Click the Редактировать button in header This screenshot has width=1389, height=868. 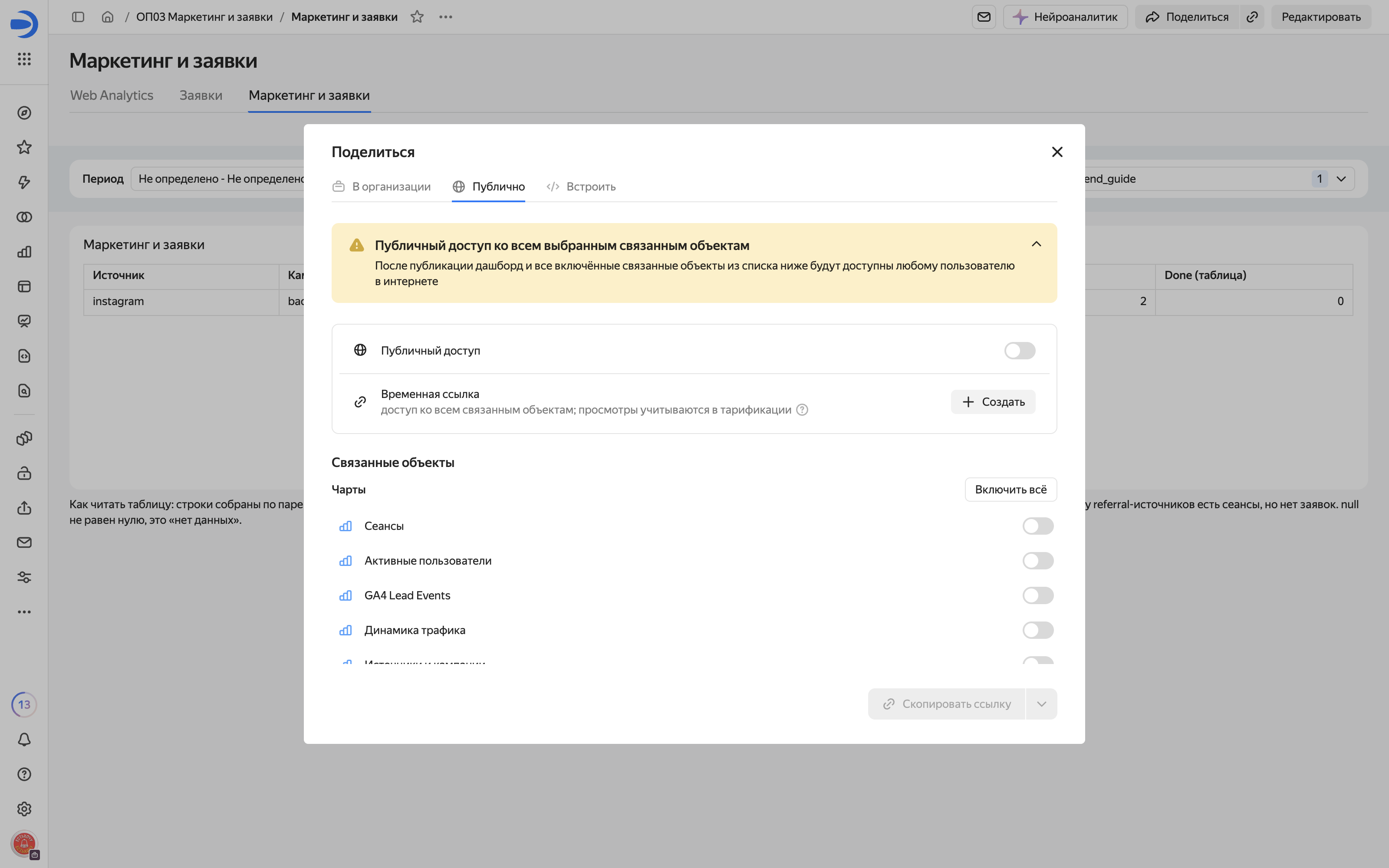point(1321,16)
